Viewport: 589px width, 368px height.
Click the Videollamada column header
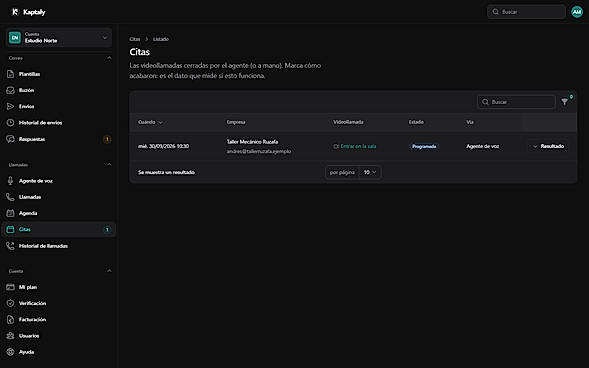(348, 122)
